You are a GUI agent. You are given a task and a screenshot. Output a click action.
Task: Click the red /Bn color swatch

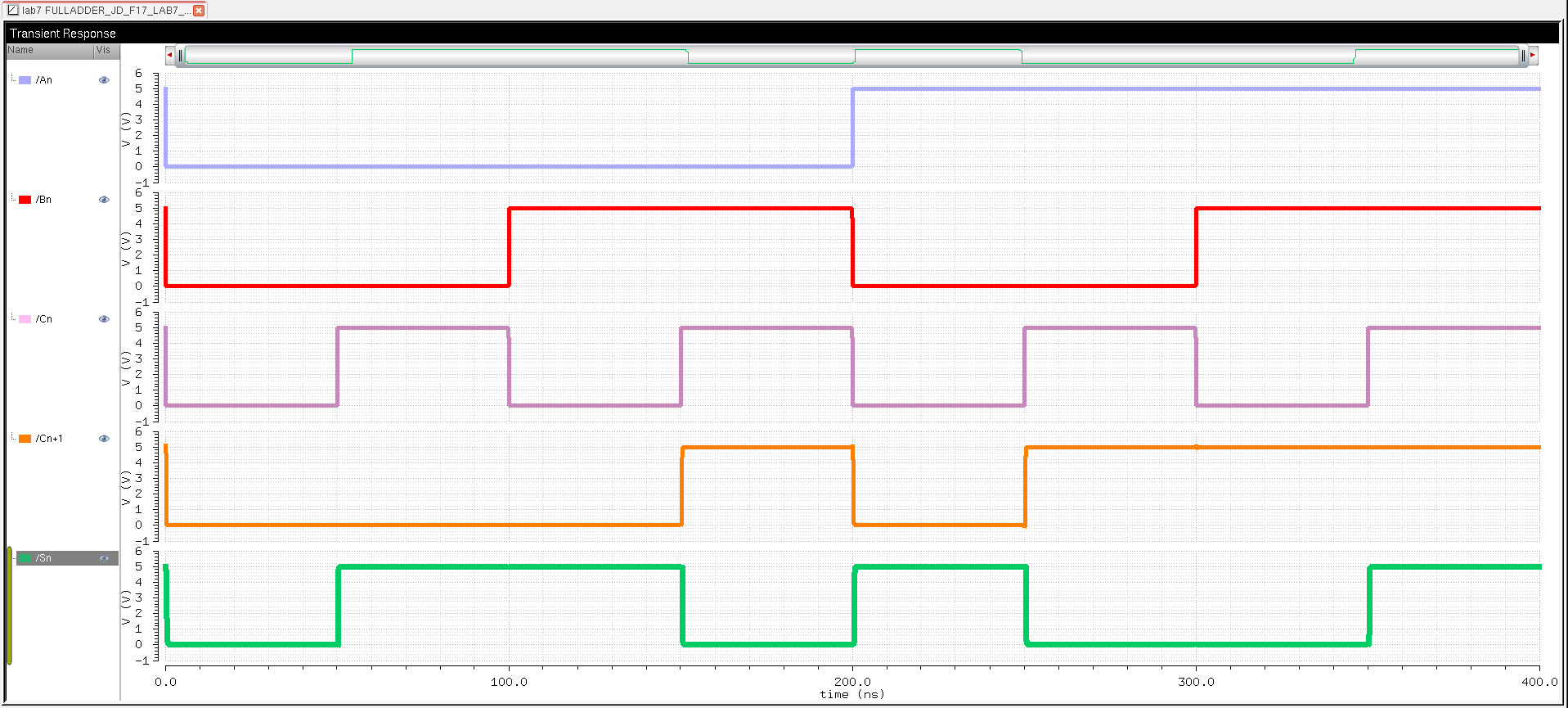click(x=25, y=200)
